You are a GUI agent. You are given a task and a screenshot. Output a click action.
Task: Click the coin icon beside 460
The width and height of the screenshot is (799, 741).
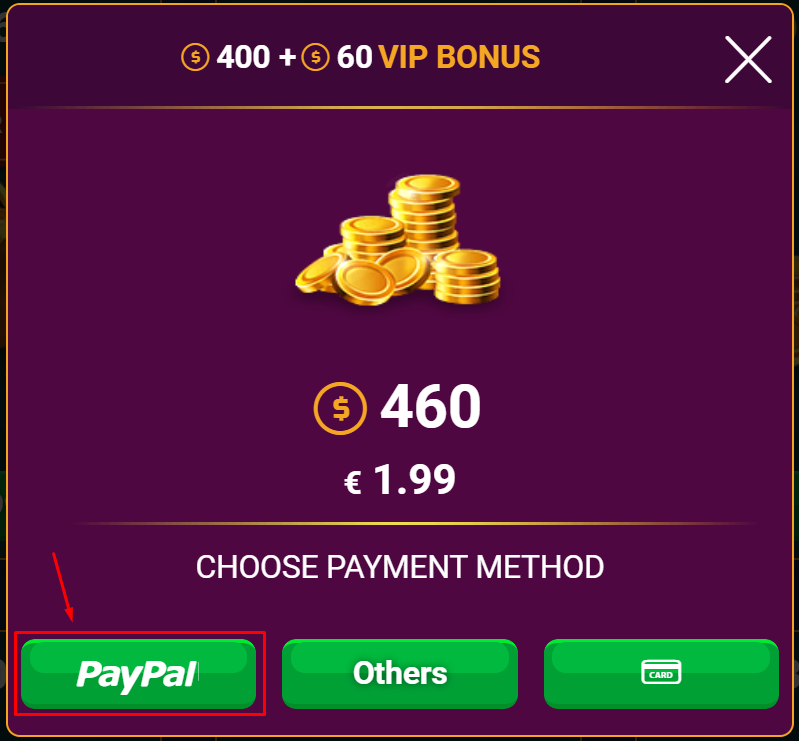pos(340,408)
